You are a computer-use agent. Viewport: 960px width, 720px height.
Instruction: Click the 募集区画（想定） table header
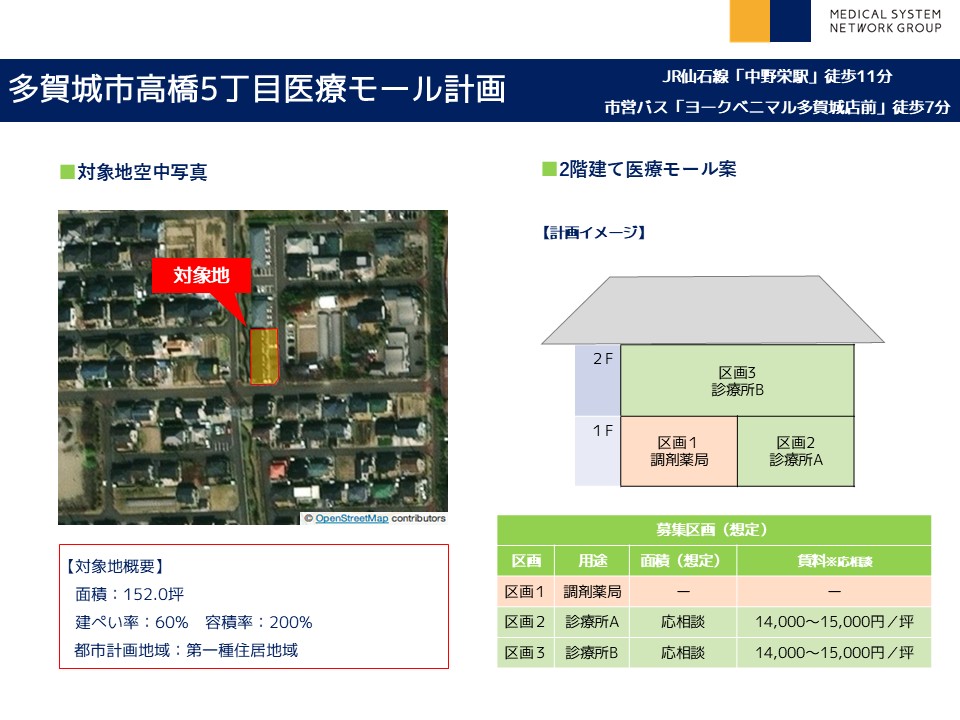click(x=713, y=530)
